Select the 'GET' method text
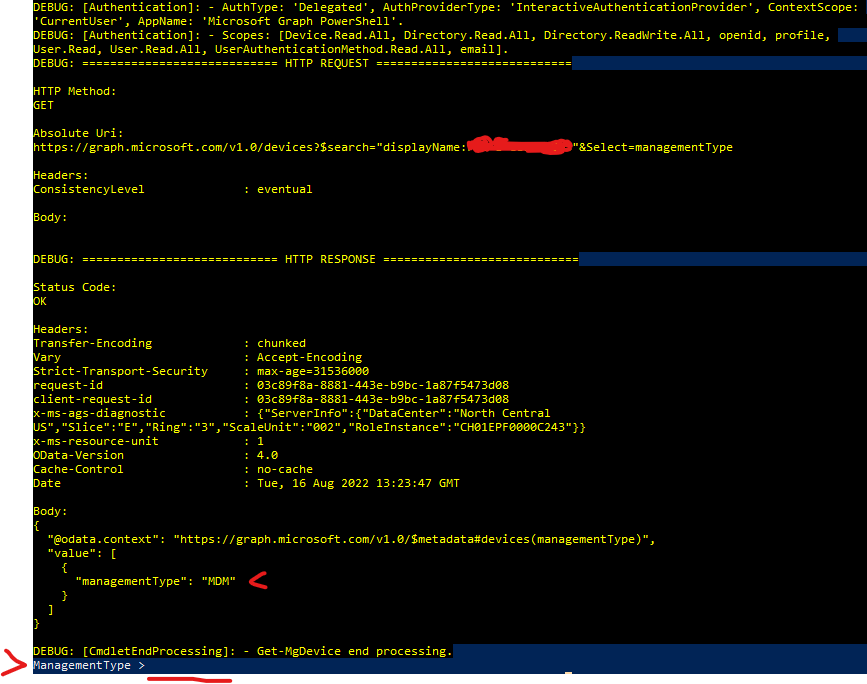The width and height of the screenshot is (867, 684). [43, 105]
